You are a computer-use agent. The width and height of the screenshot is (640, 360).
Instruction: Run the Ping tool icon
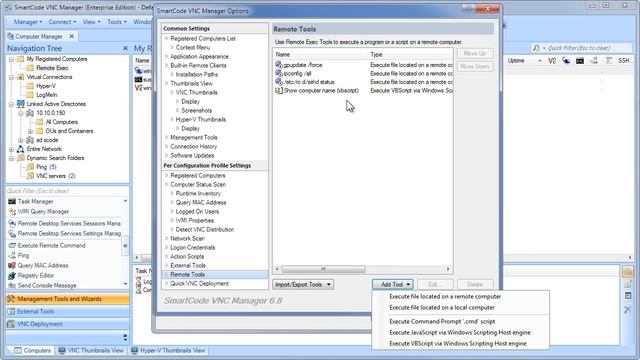[x=12, y=256]
